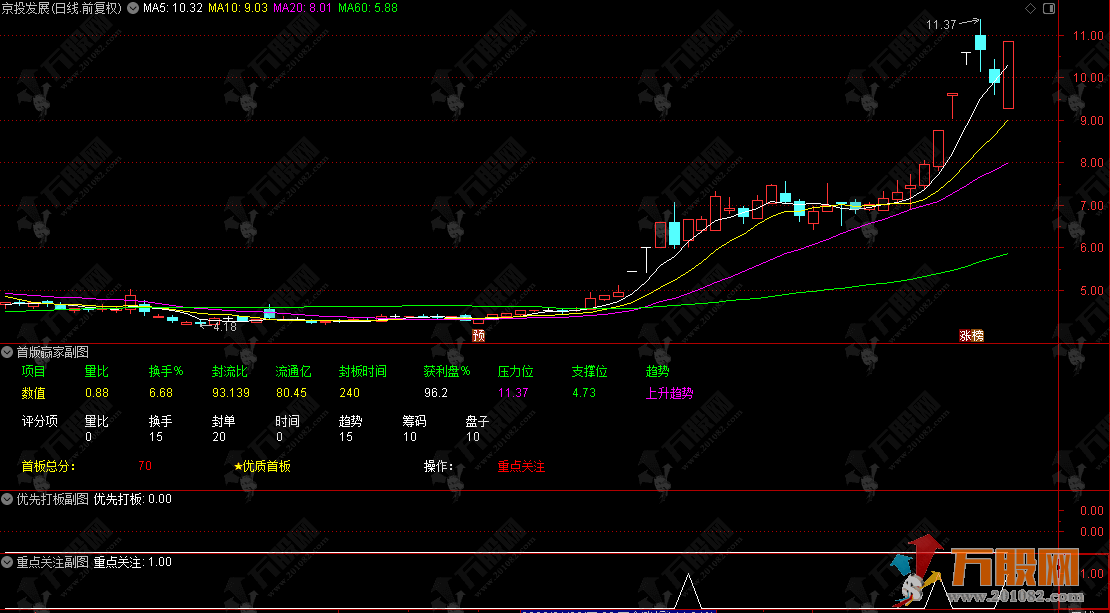Click the diamond icon at top right
This screenshot has height=613, width=1110.
pyautogui.click(x=1031, y=8)
